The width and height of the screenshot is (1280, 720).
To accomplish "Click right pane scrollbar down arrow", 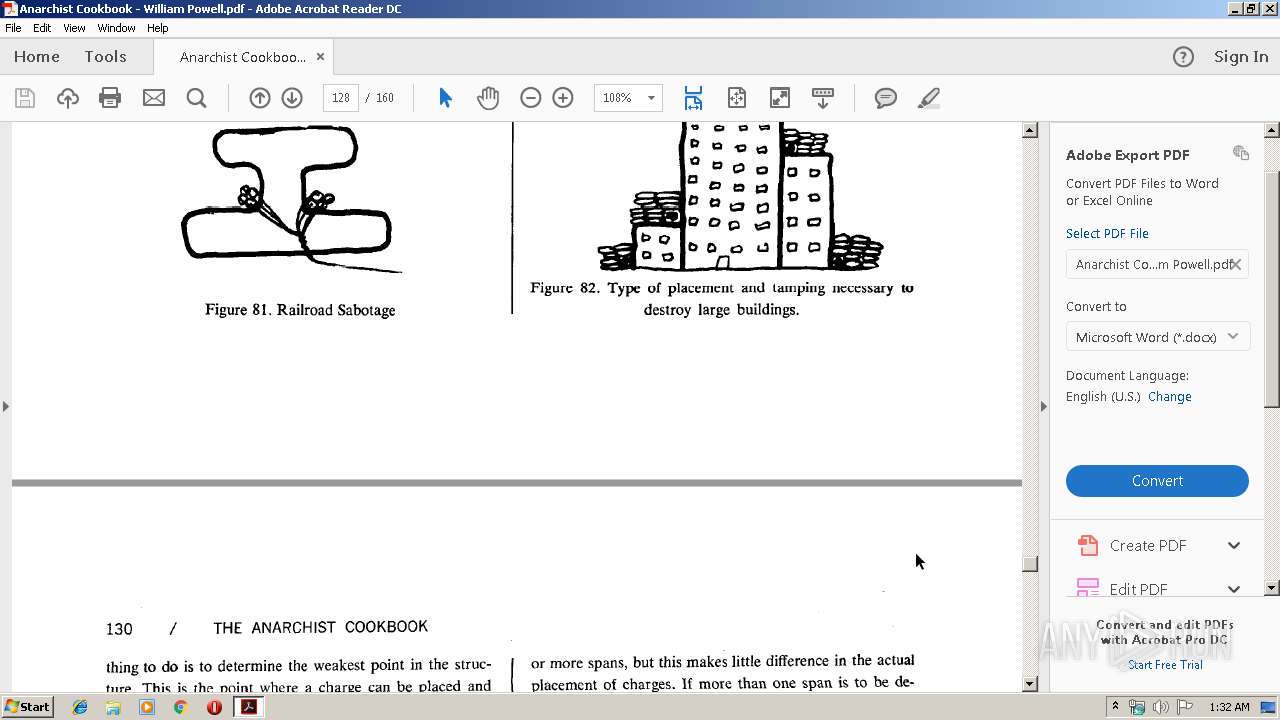I will (1272, 588).
